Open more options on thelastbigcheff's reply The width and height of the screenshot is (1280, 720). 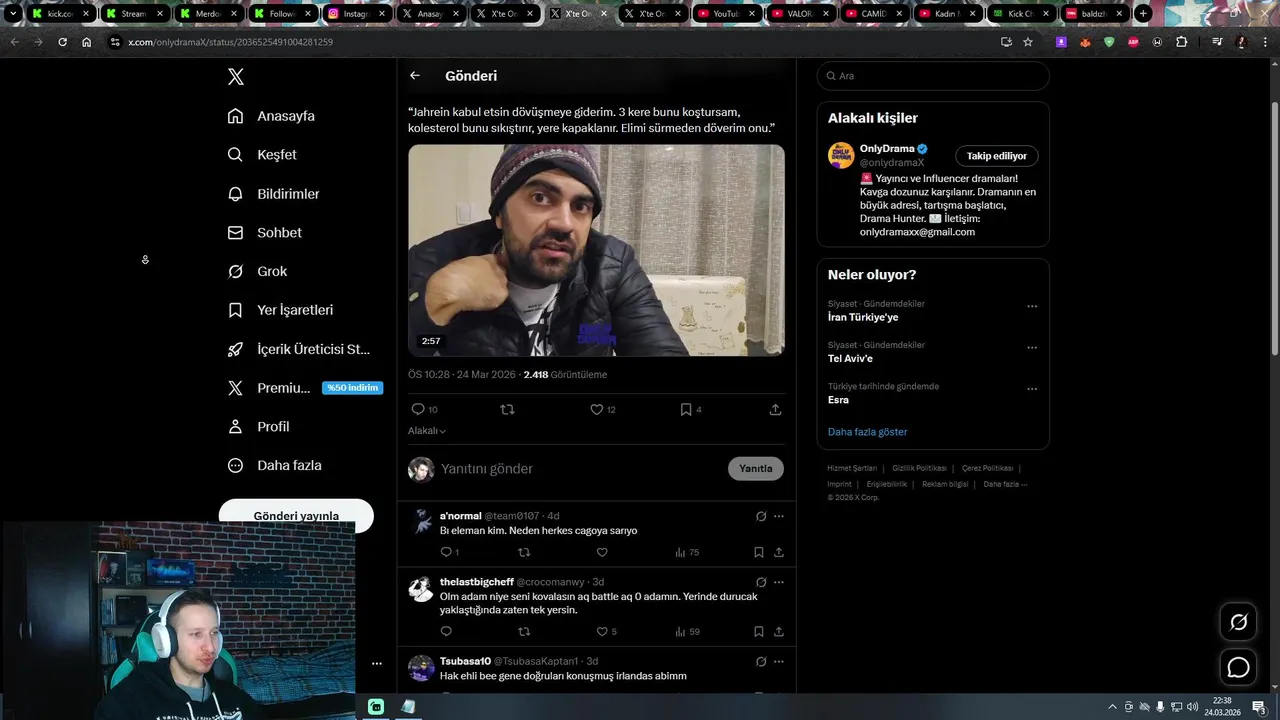779,582
